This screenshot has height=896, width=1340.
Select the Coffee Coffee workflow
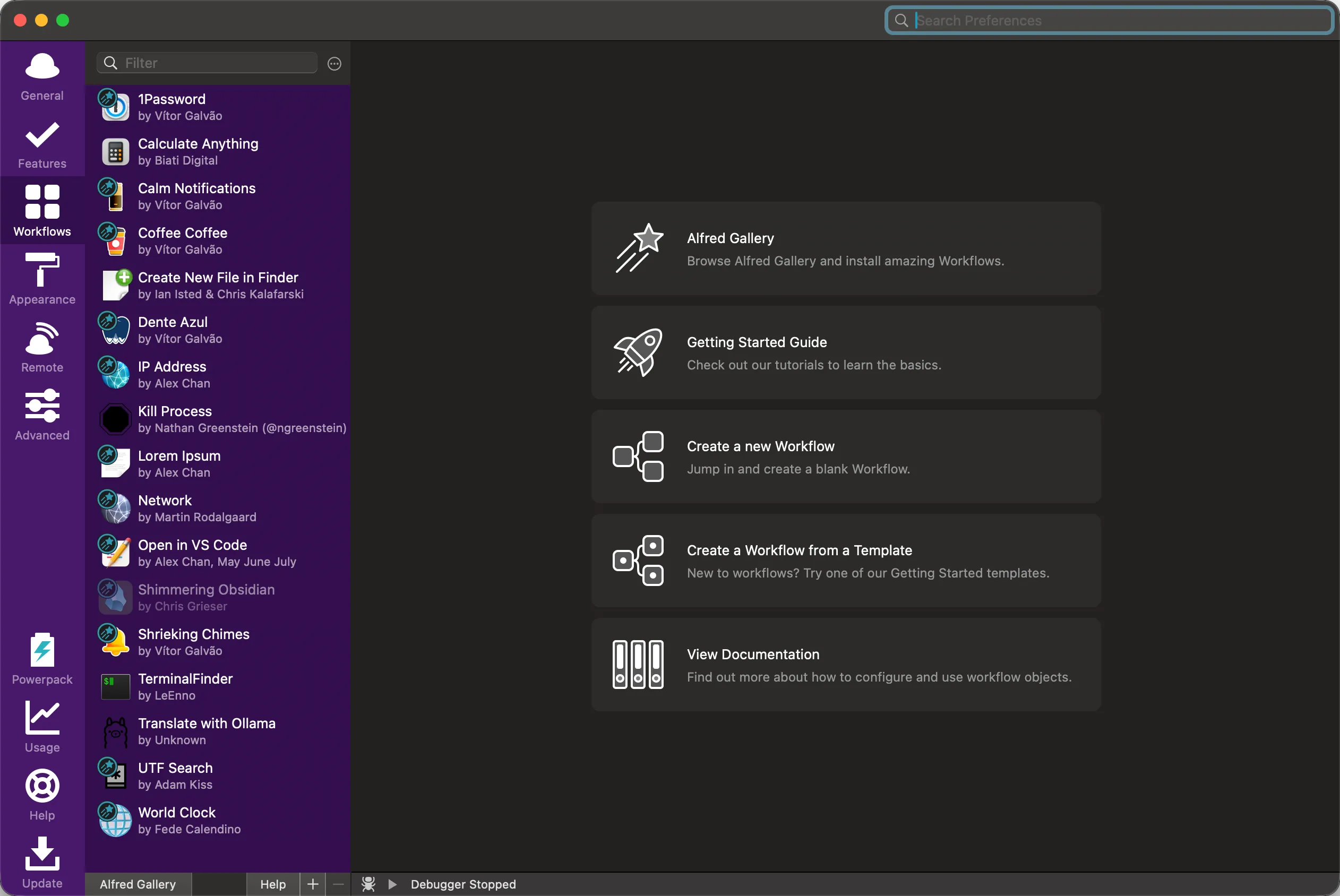tap(218, 240)
